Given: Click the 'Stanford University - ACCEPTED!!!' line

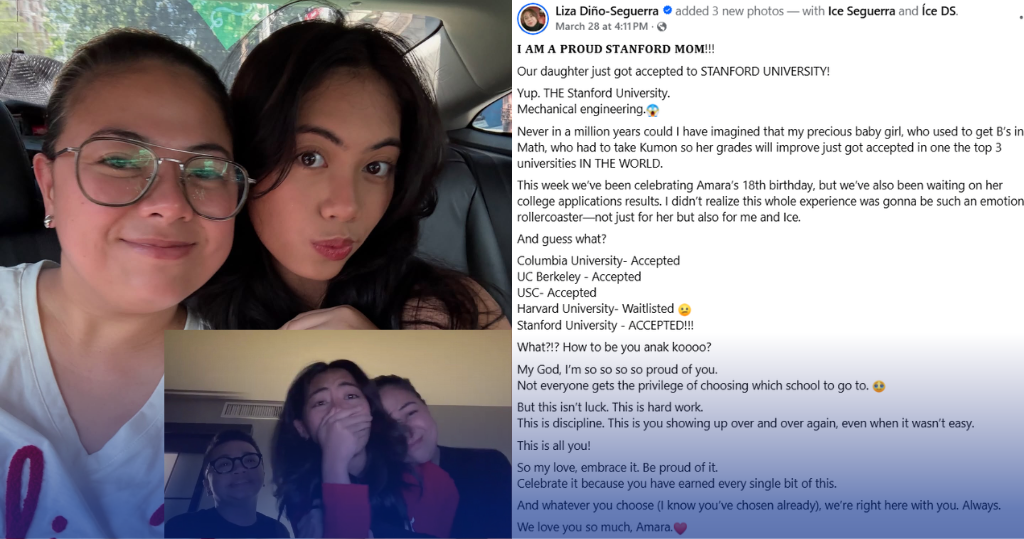Looking at the screenshot, I should tap(605, 325).
